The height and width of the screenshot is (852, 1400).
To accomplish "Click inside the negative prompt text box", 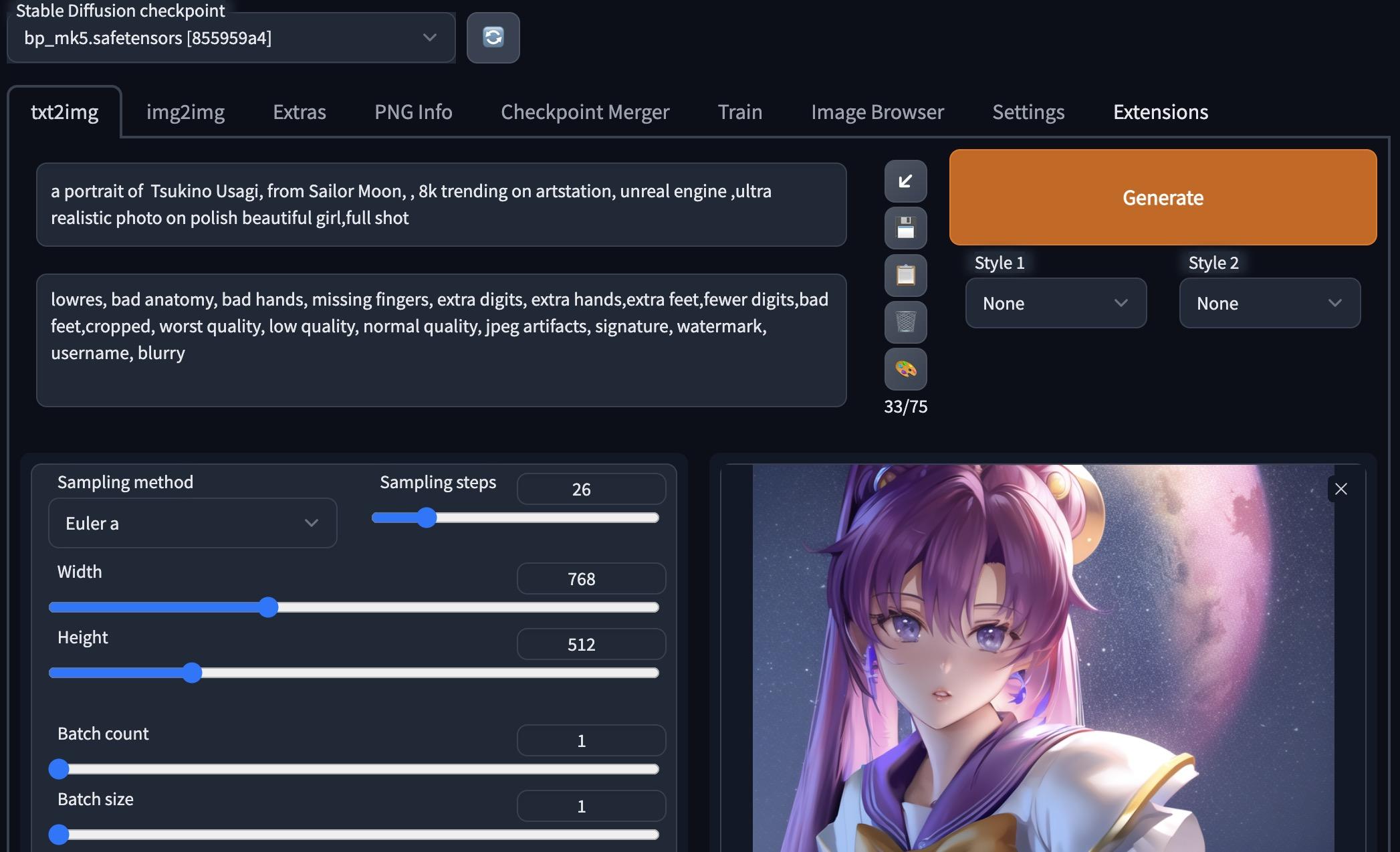I will pyautogui.click(x=441, y=340).
